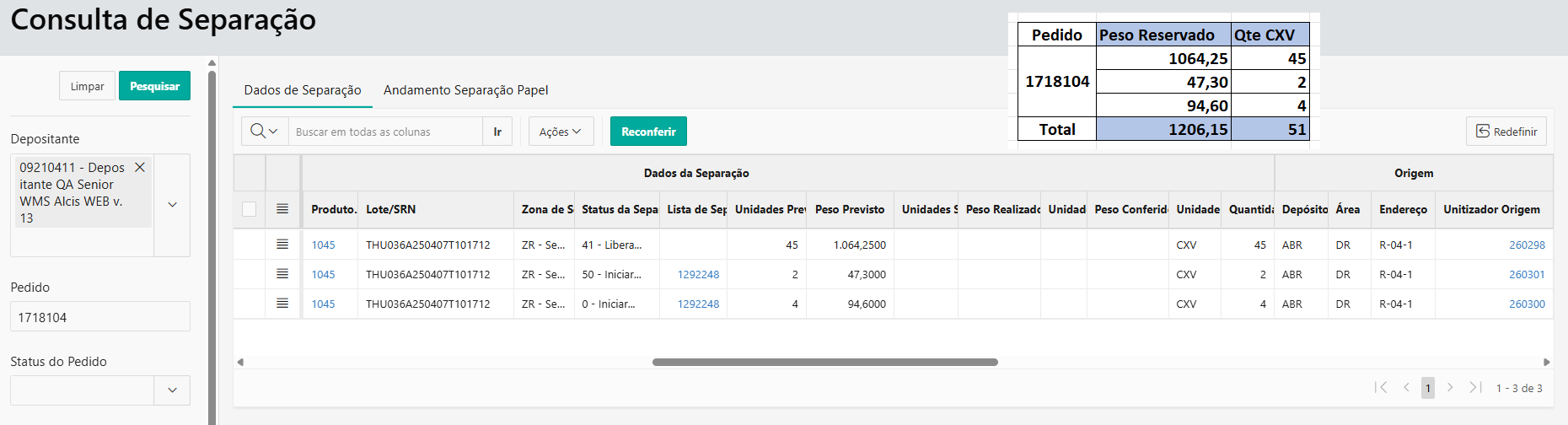Expand the Depositante dropdown
The width and height of the screenshot is (1568, 425).
172,205
